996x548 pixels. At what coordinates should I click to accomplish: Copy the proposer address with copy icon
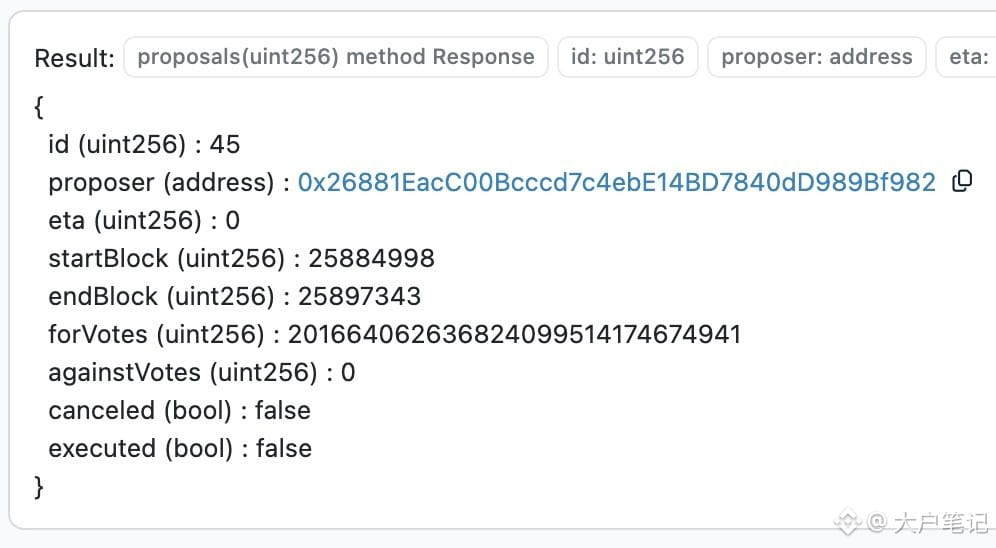click(x=962, y=182)
